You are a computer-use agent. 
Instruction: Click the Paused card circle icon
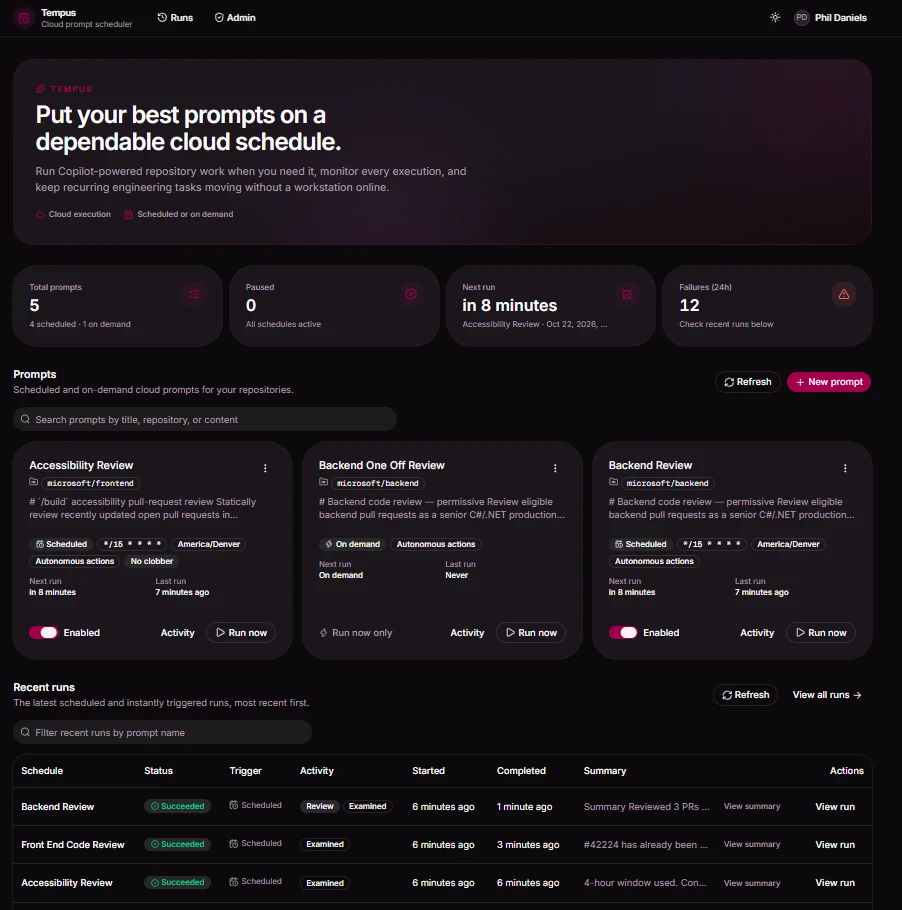point(411,294)
